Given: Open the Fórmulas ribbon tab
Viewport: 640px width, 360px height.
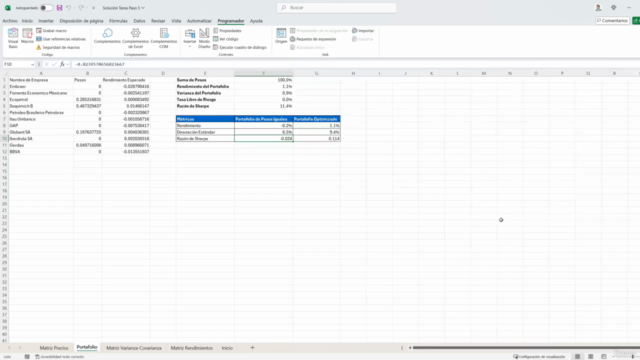Looking at the screenshot, I should [x=118, y=21].
